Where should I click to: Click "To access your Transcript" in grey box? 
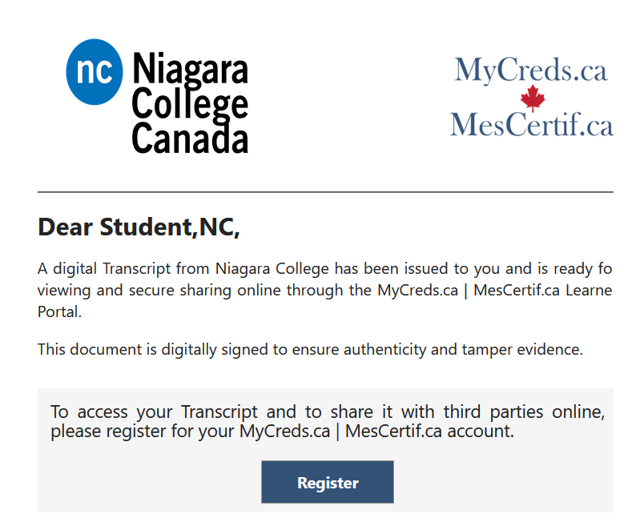pyautogui.click(x=140, y=412)
